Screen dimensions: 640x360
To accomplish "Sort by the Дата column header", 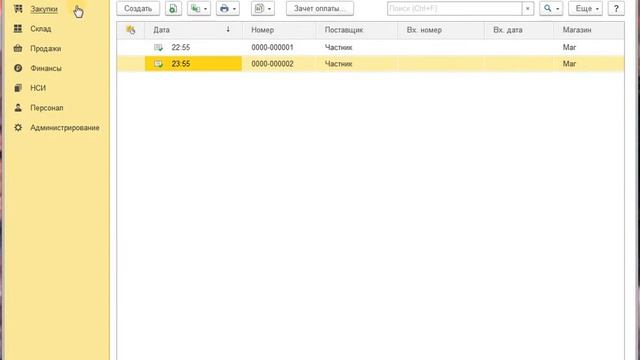I will click(x=193, y=30).
